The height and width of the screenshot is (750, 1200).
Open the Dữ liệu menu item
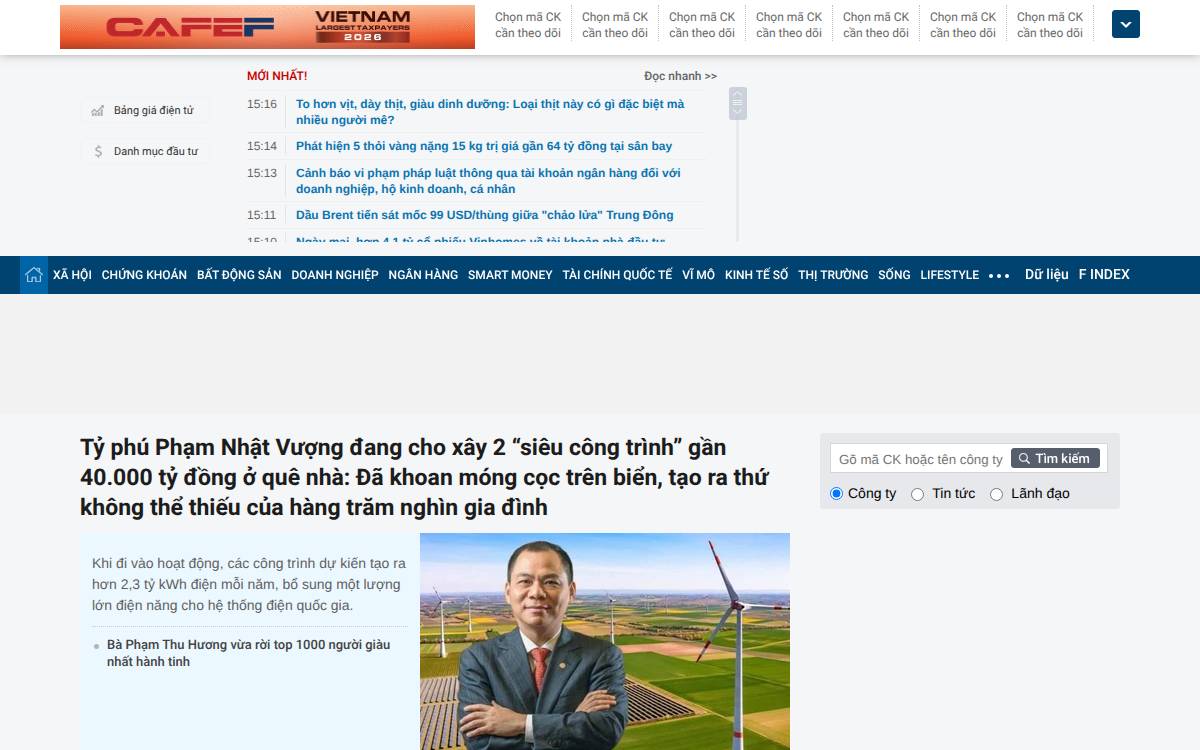tap(1046, 274)
